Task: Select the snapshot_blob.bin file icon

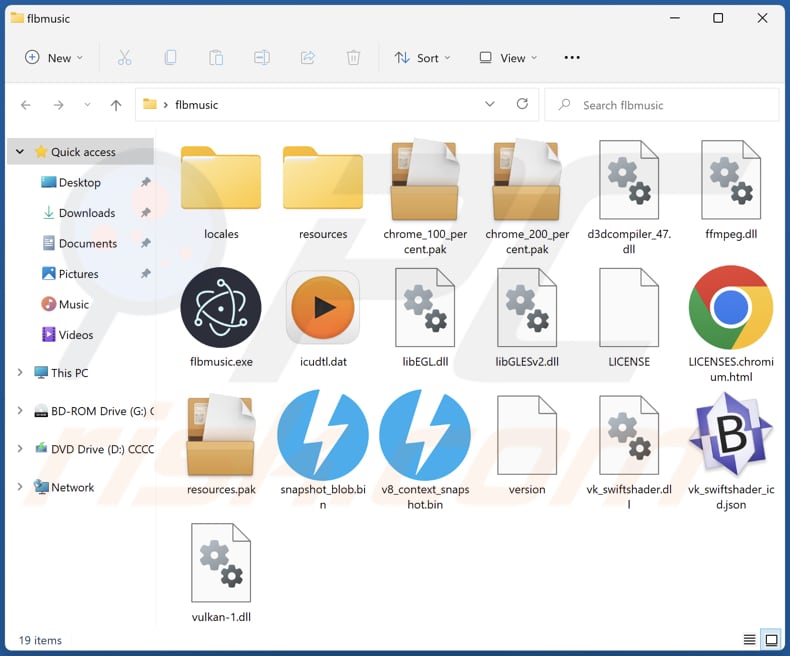Action: [x=323, y=435]
